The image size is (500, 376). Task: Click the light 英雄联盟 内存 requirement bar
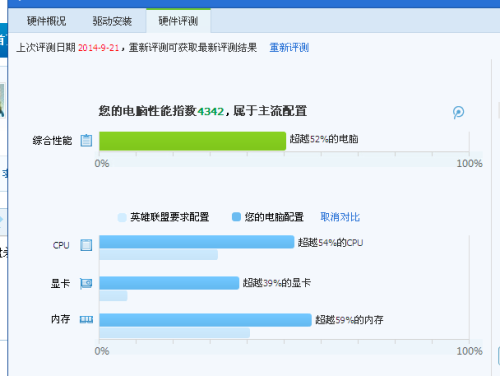point(174,333)
